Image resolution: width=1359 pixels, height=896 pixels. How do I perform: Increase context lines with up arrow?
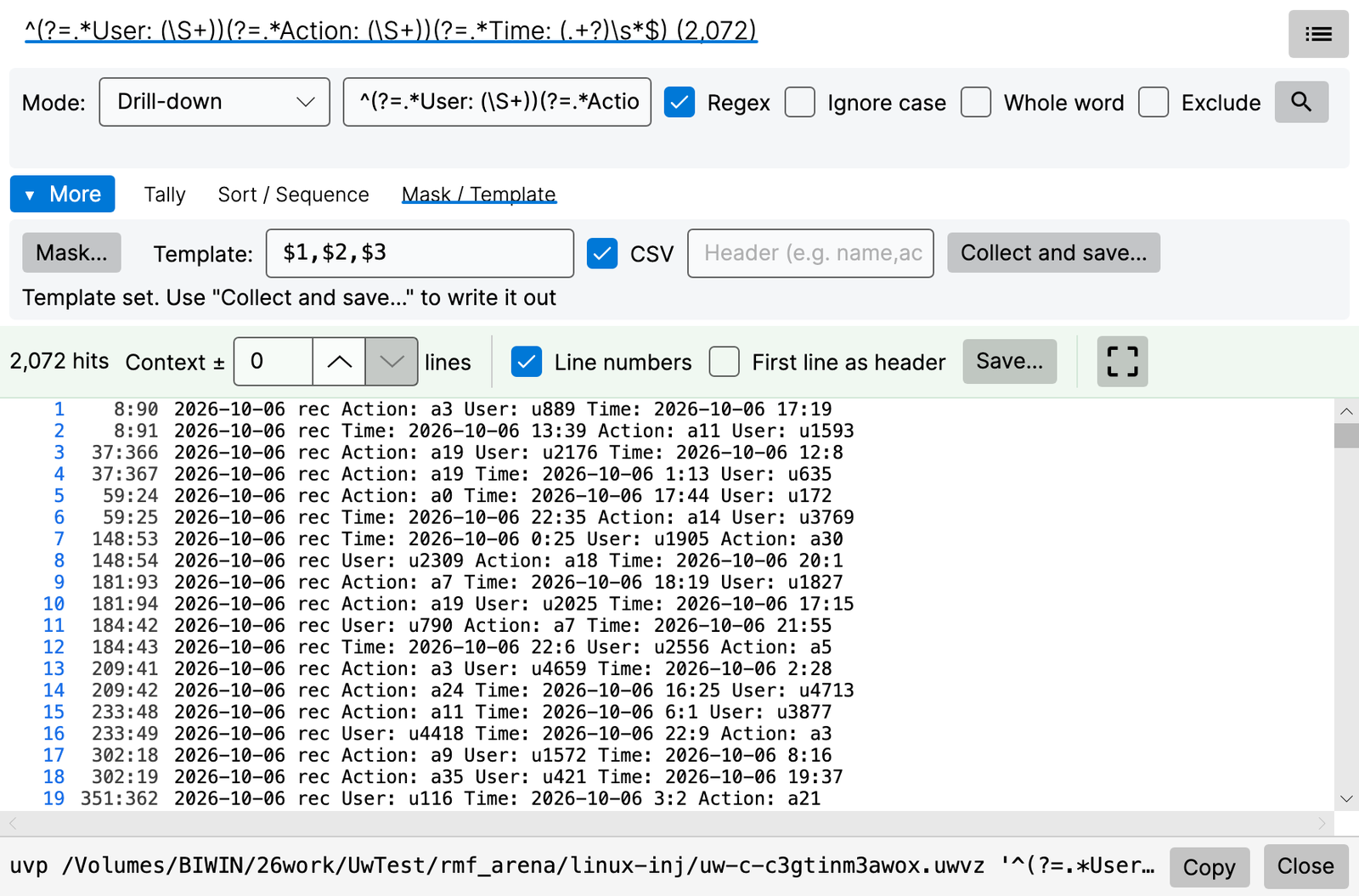click(x=340, y=362)
